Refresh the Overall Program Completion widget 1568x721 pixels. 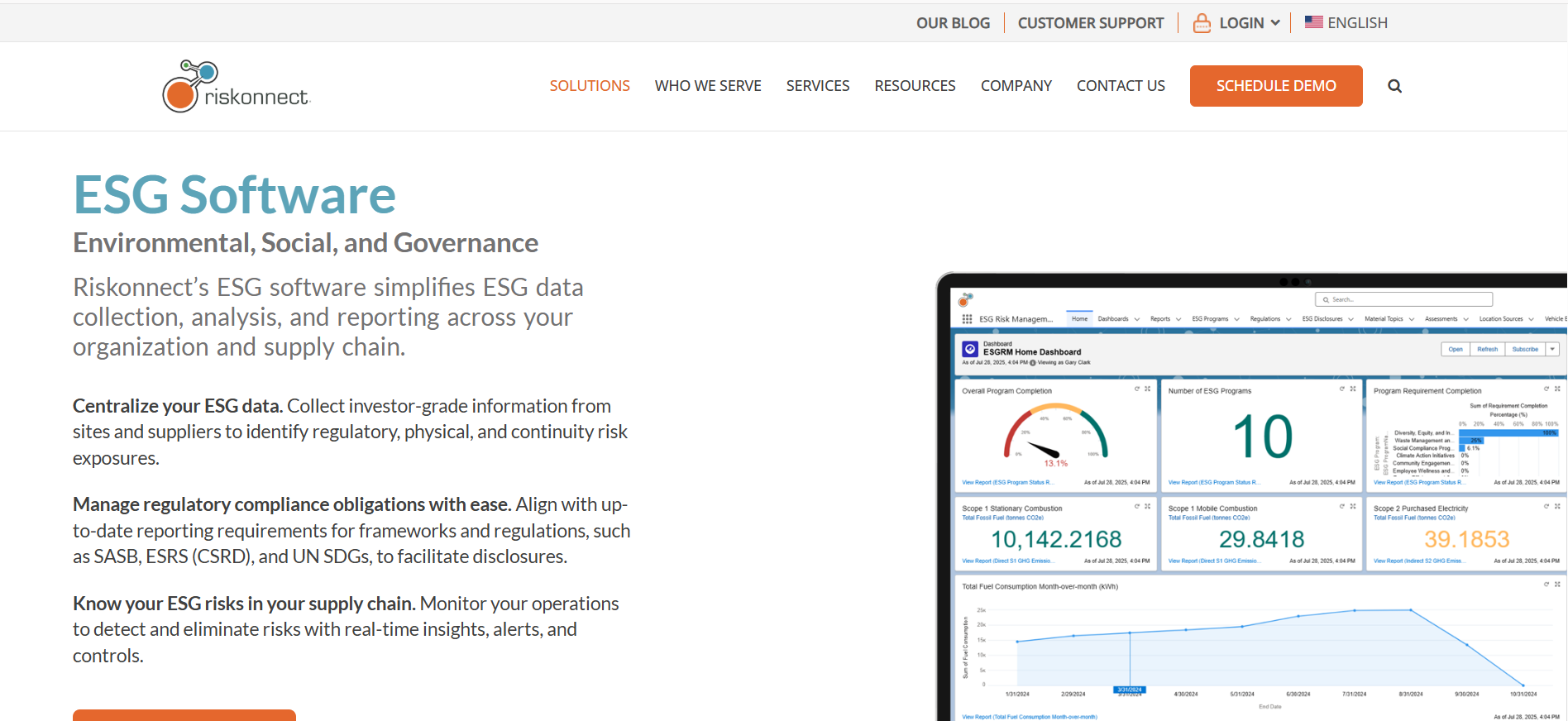tap(1136, 389)
